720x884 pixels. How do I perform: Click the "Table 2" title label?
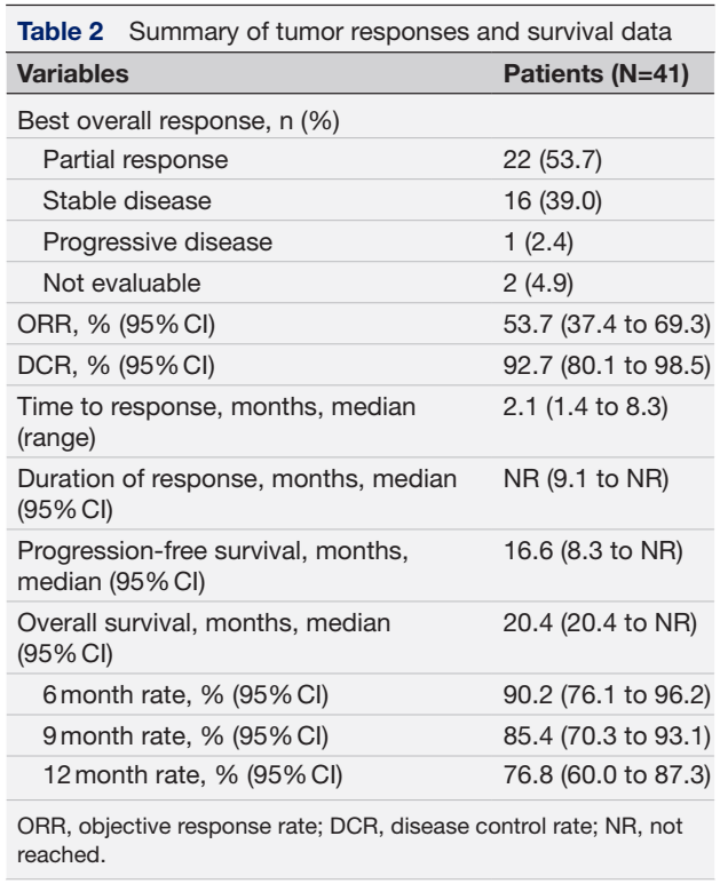(61, 31)
